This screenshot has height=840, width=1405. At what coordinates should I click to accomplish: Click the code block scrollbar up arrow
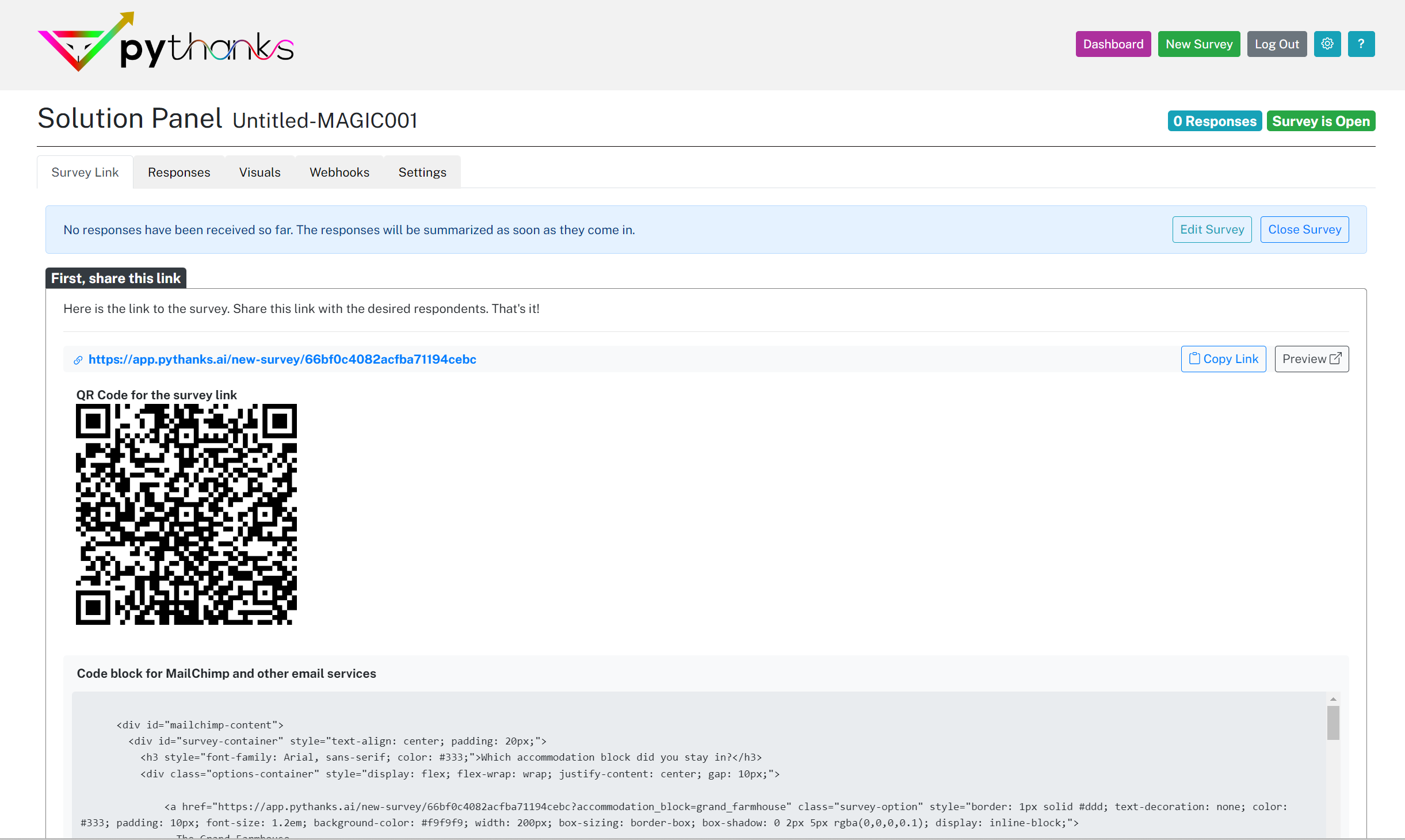tap(1333, 699)
